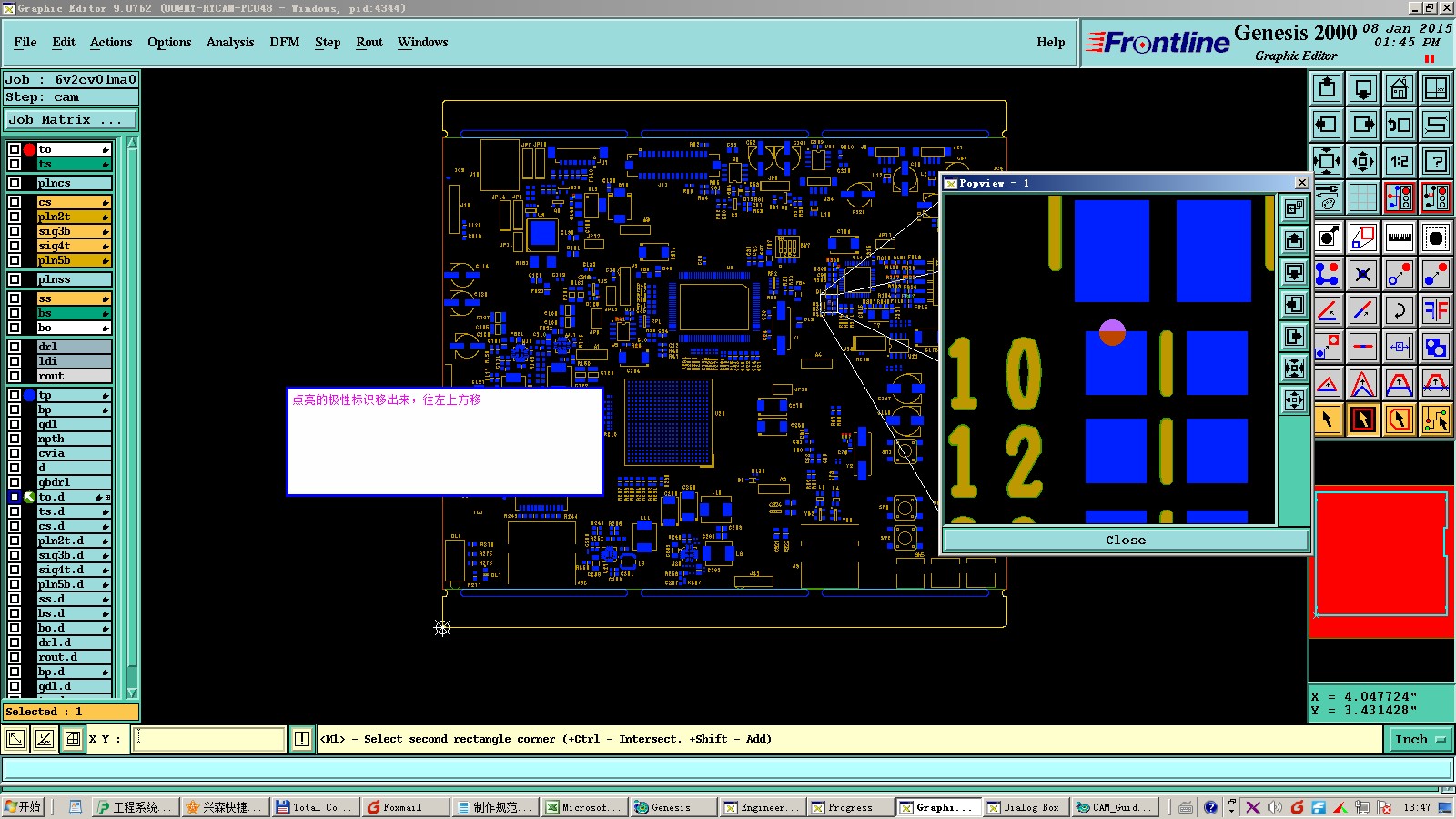The height and width of the screenshot is (819, 1456).
Task: Click the 1:2 zoom scale icon
Action: coord(1400,161)
